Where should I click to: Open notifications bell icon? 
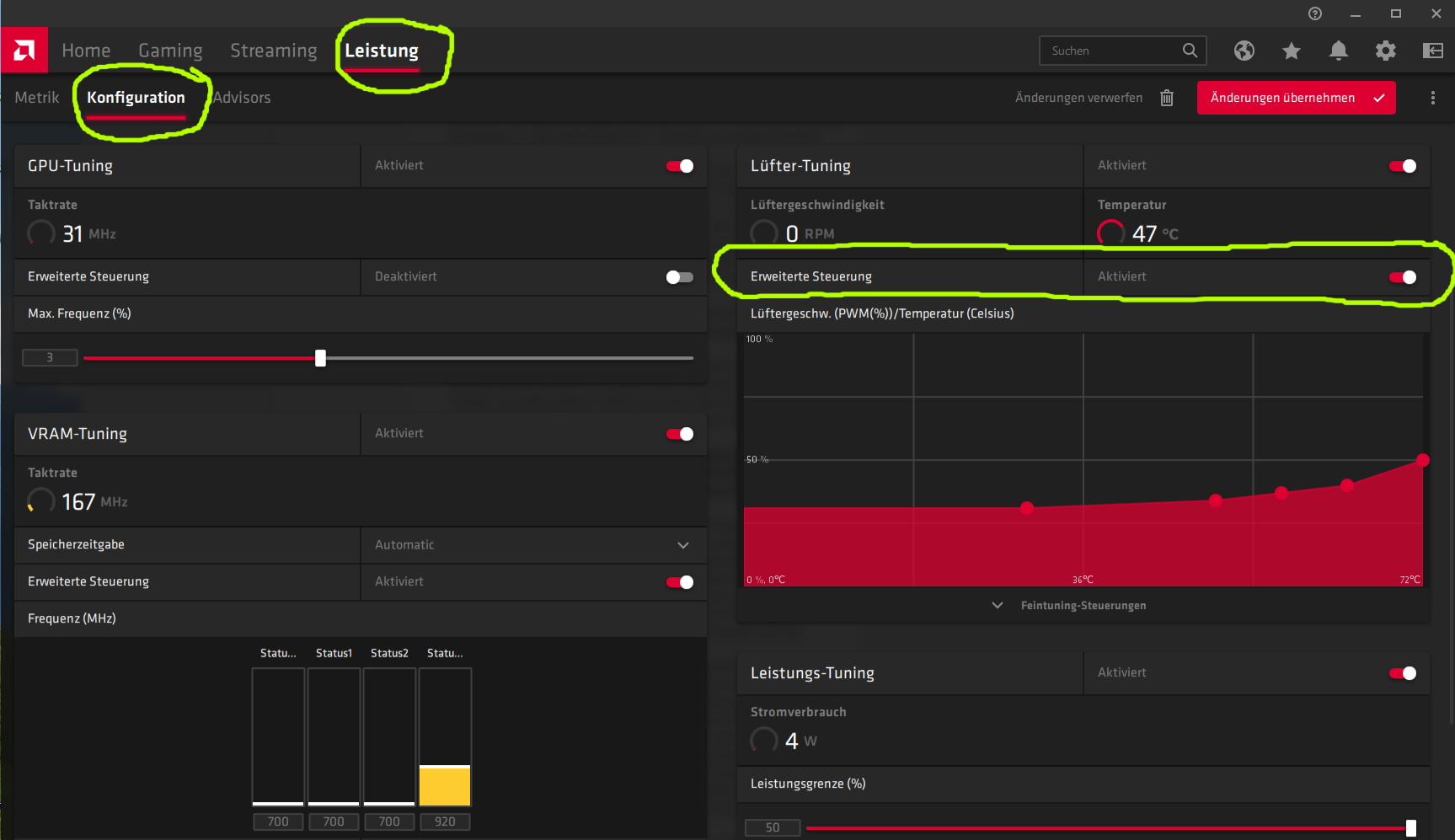point(1339,51)
